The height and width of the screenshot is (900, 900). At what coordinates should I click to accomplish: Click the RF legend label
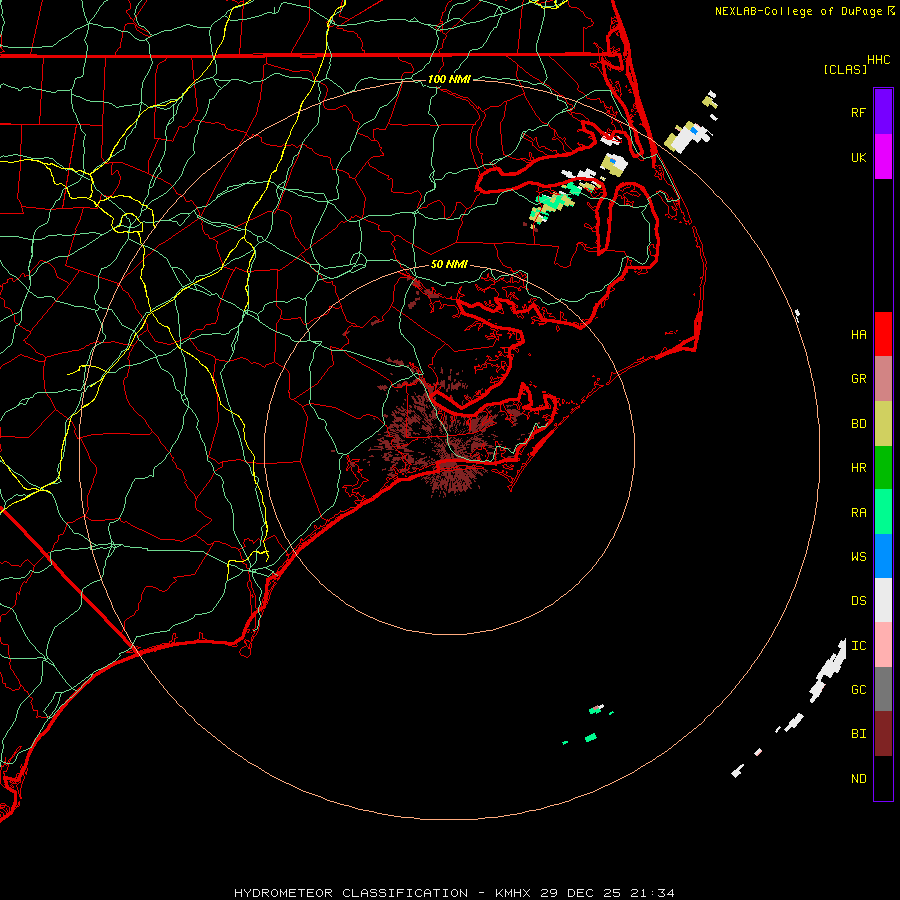pos(858,112)
